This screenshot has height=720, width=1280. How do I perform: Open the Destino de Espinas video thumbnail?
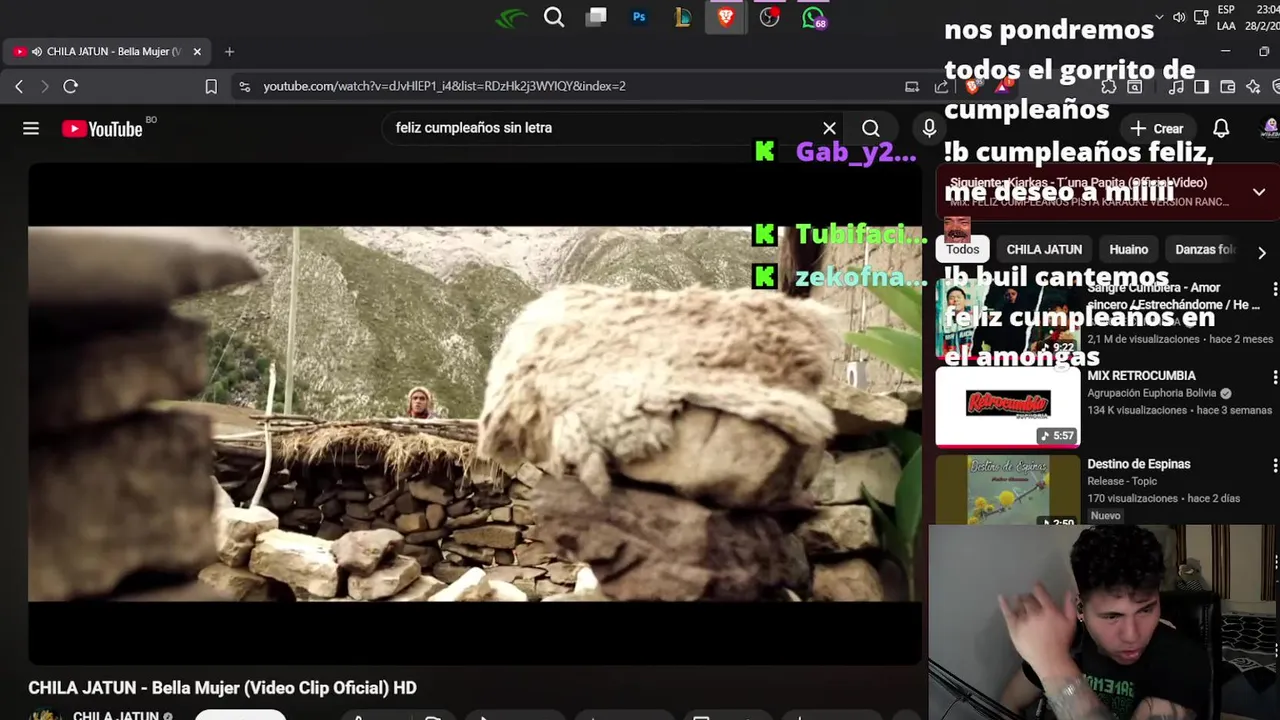click(x=1008, y=490)
